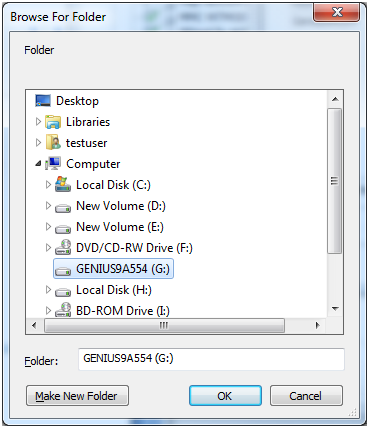
Task: Close the Browse For Folder dialog
Action: tap(337, 12)
